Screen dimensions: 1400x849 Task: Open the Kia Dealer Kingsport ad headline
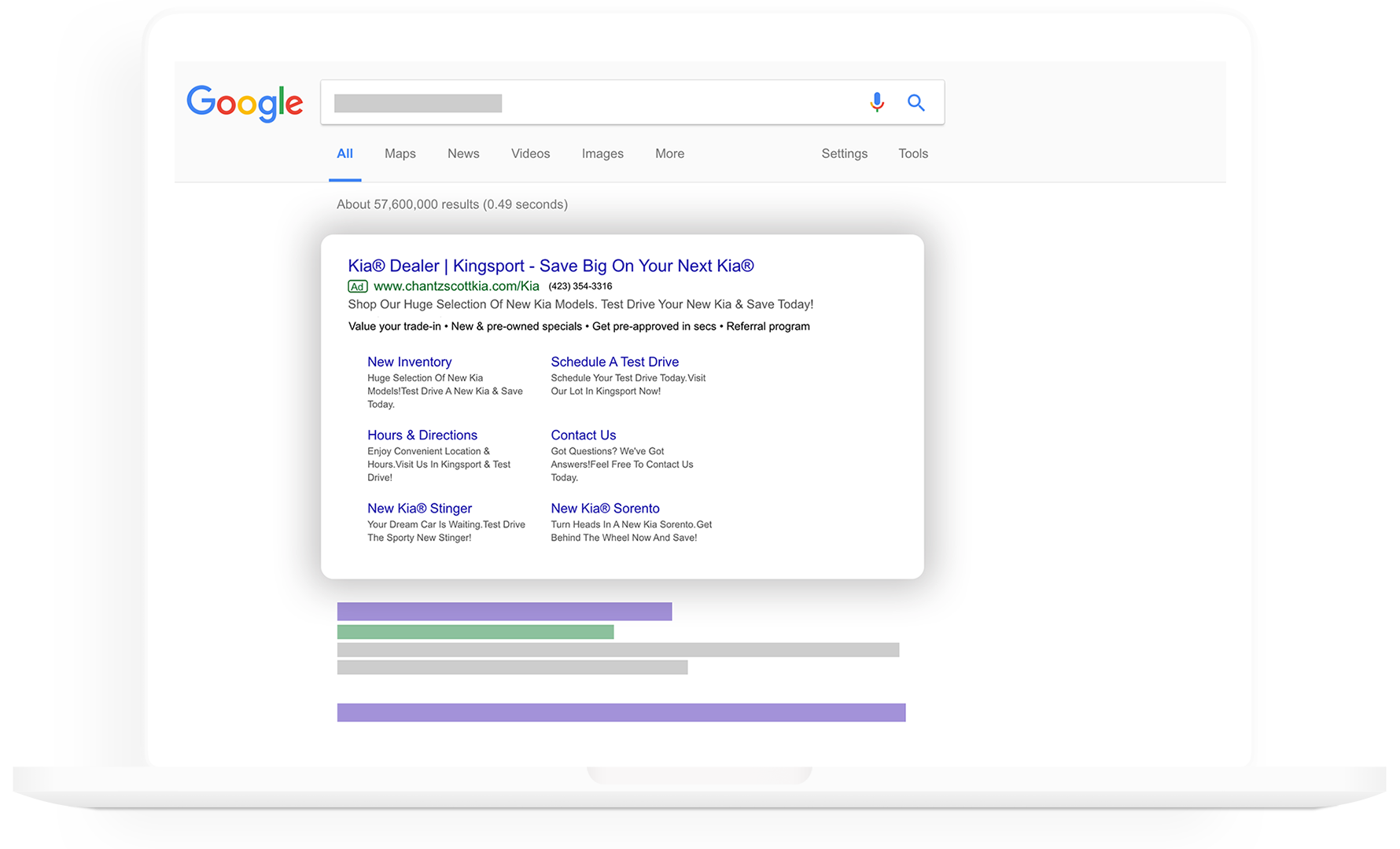(x=551, y=266)
